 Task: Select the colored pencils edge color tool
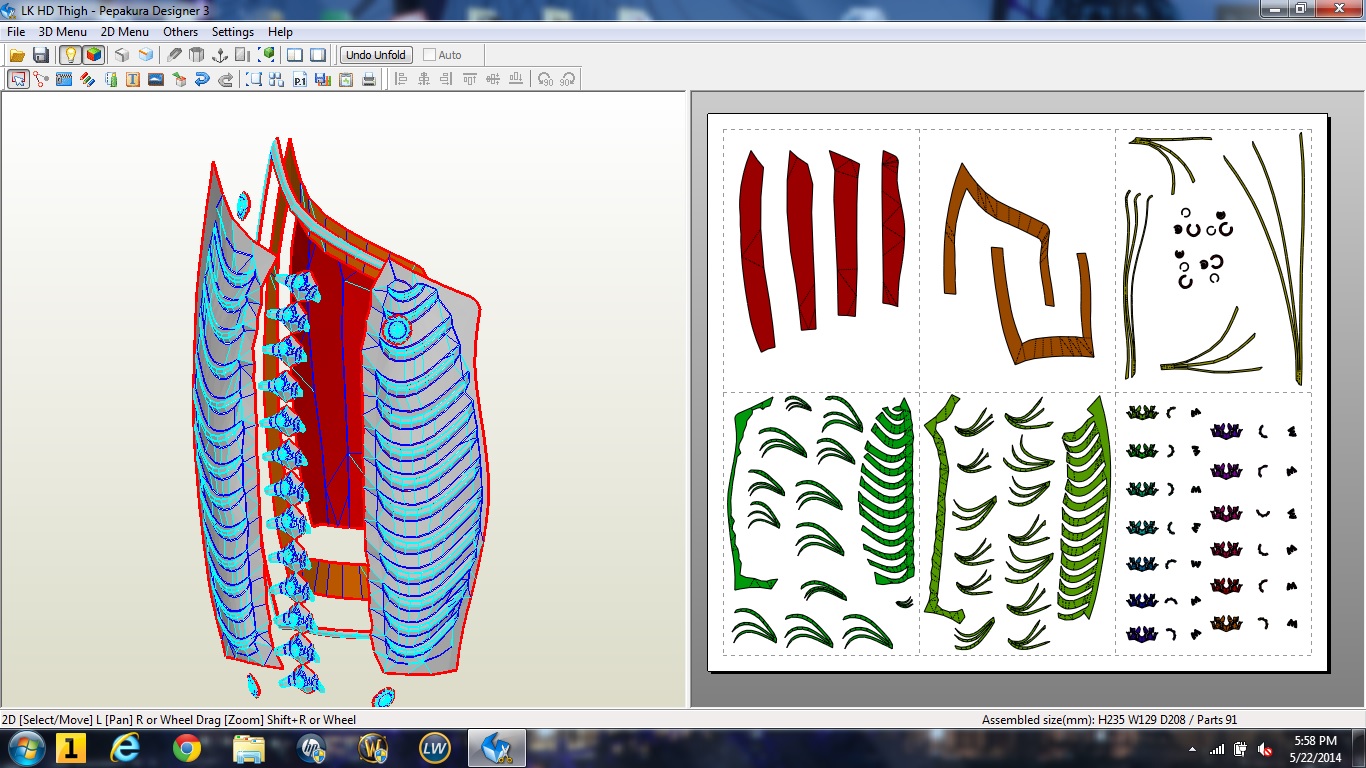point(87,79)
